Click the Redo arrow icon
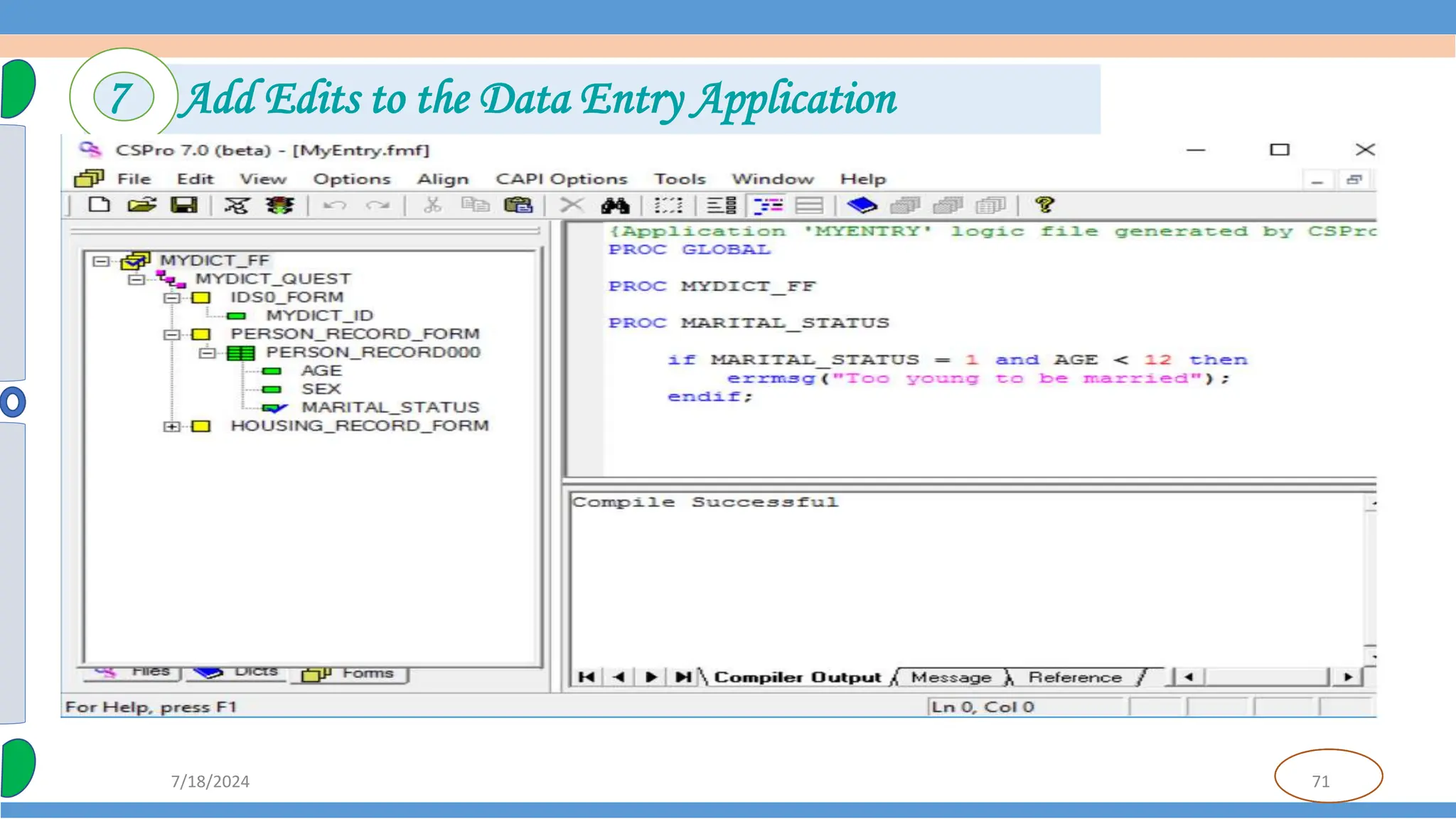The image size is (1456, 819). pyautogui.click(x=378, y=205)
